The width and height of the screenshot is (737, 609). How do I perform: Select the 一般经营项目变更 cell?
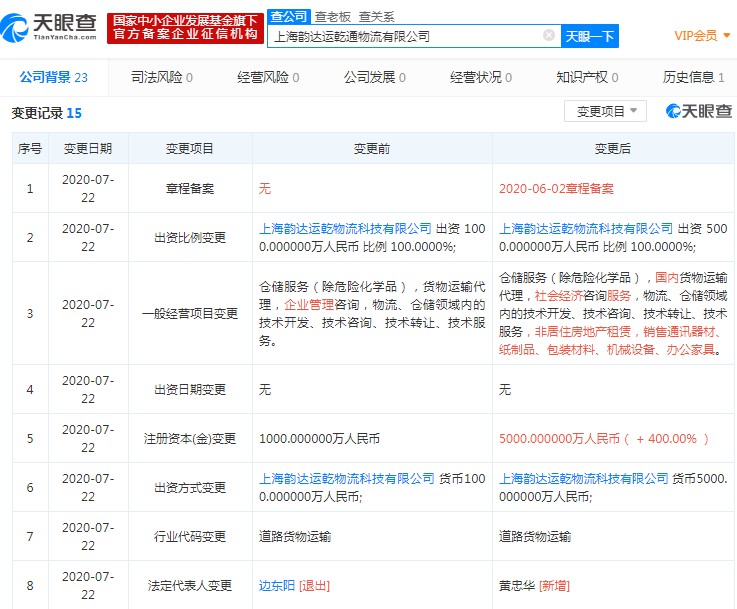tap(190, 313)
